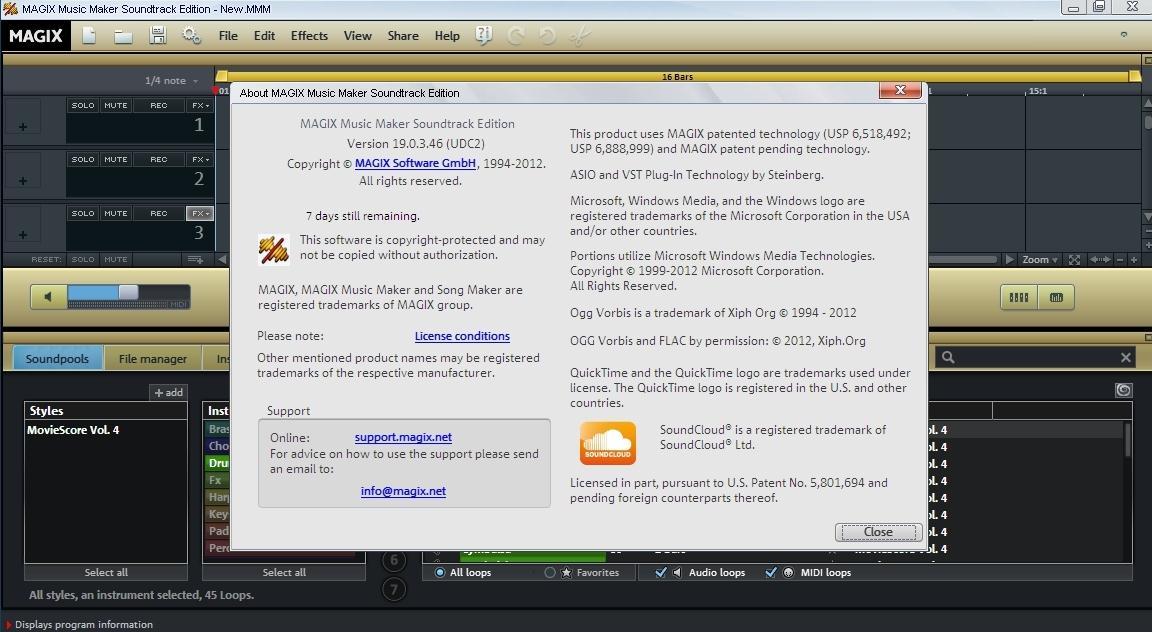
Task: Disable MIDI loops
Action: pos(770,572)
